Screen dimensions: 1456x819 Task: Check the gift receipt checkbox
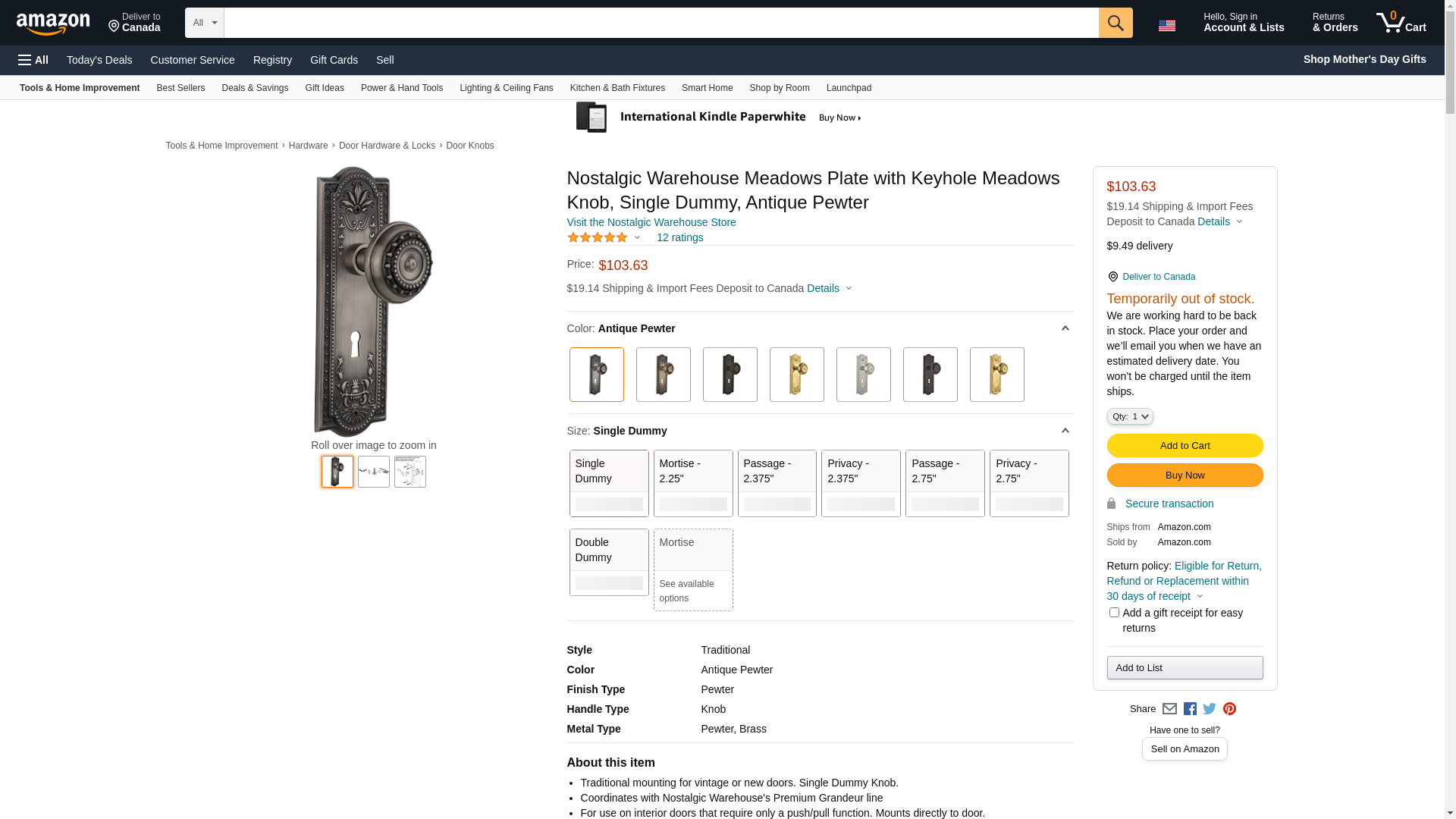1114,613
